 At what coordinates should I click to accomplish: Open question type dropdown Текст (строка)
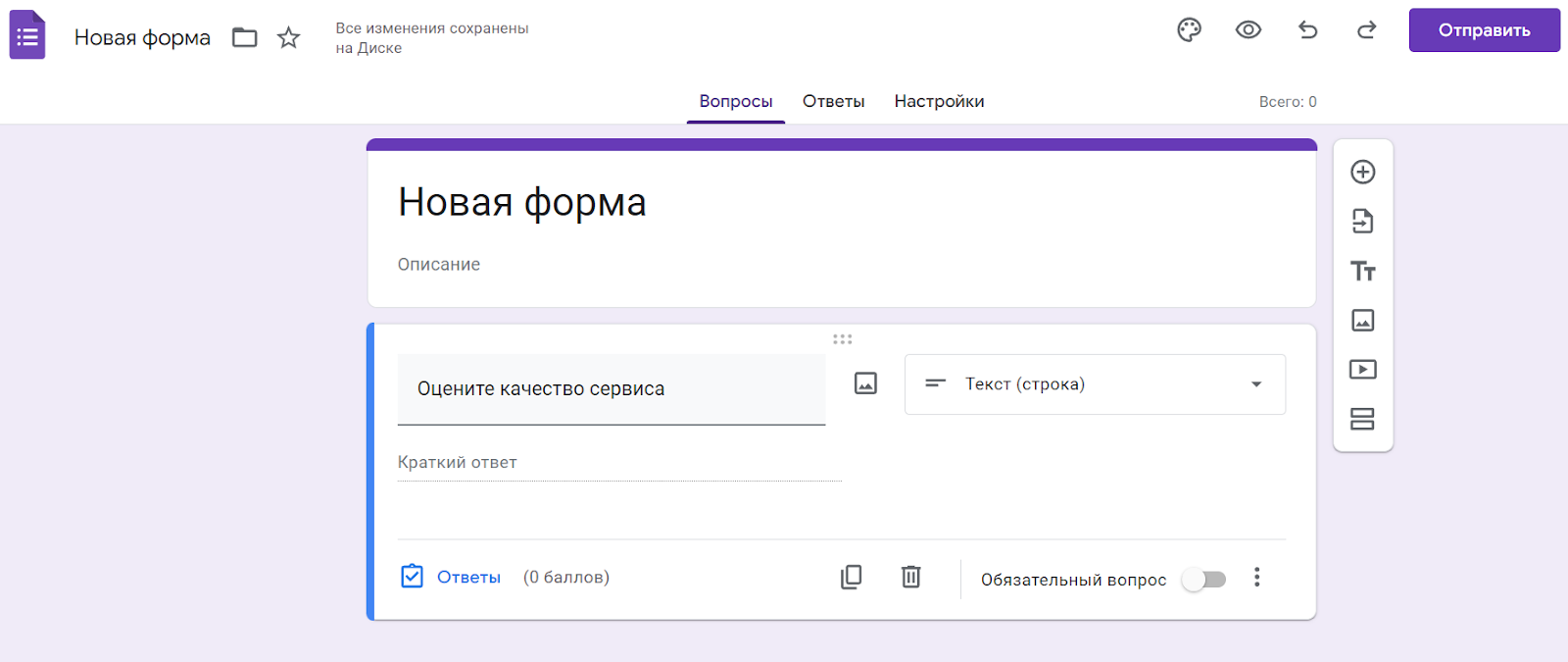pyautogui.click(x=1095, y=384)
